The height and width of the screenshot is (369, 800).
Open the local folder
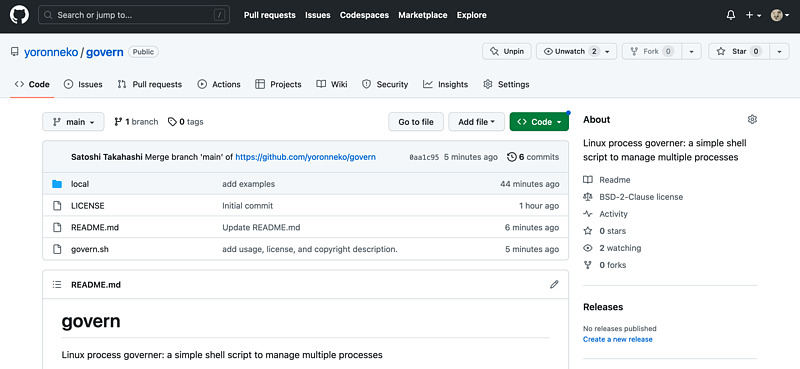tap(80, 184)
